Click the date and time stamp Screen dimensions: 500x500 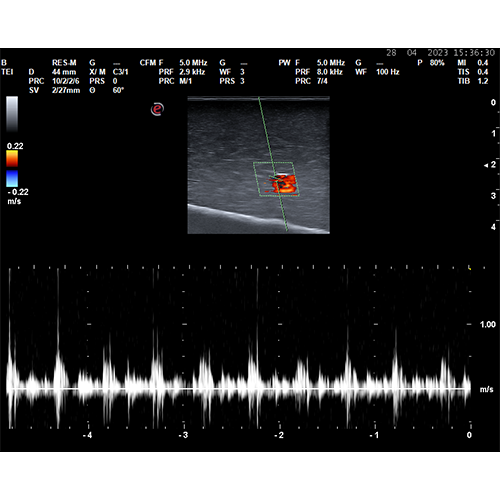pos(441,53)
